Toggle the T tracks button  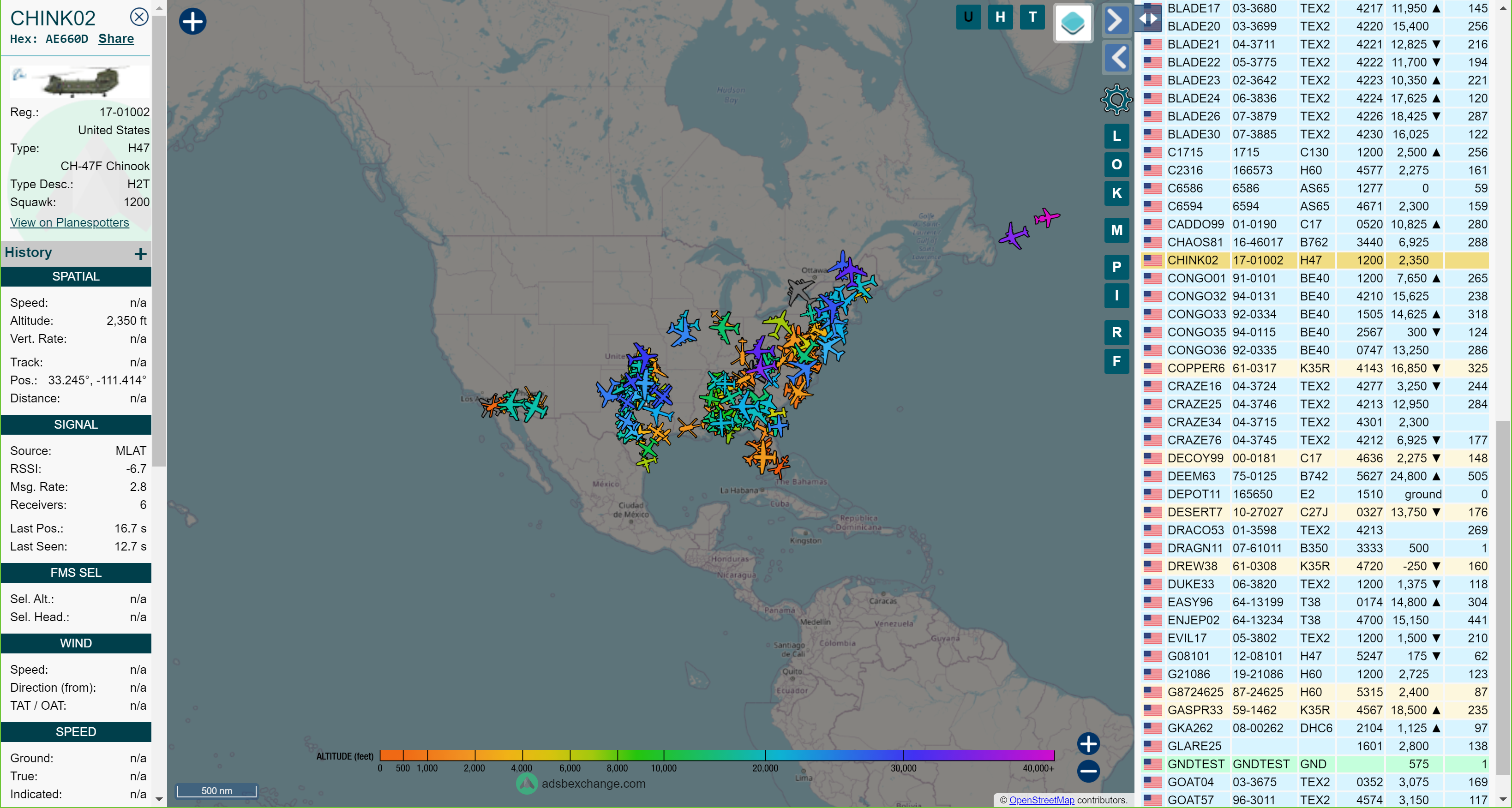pos(1032,17)
